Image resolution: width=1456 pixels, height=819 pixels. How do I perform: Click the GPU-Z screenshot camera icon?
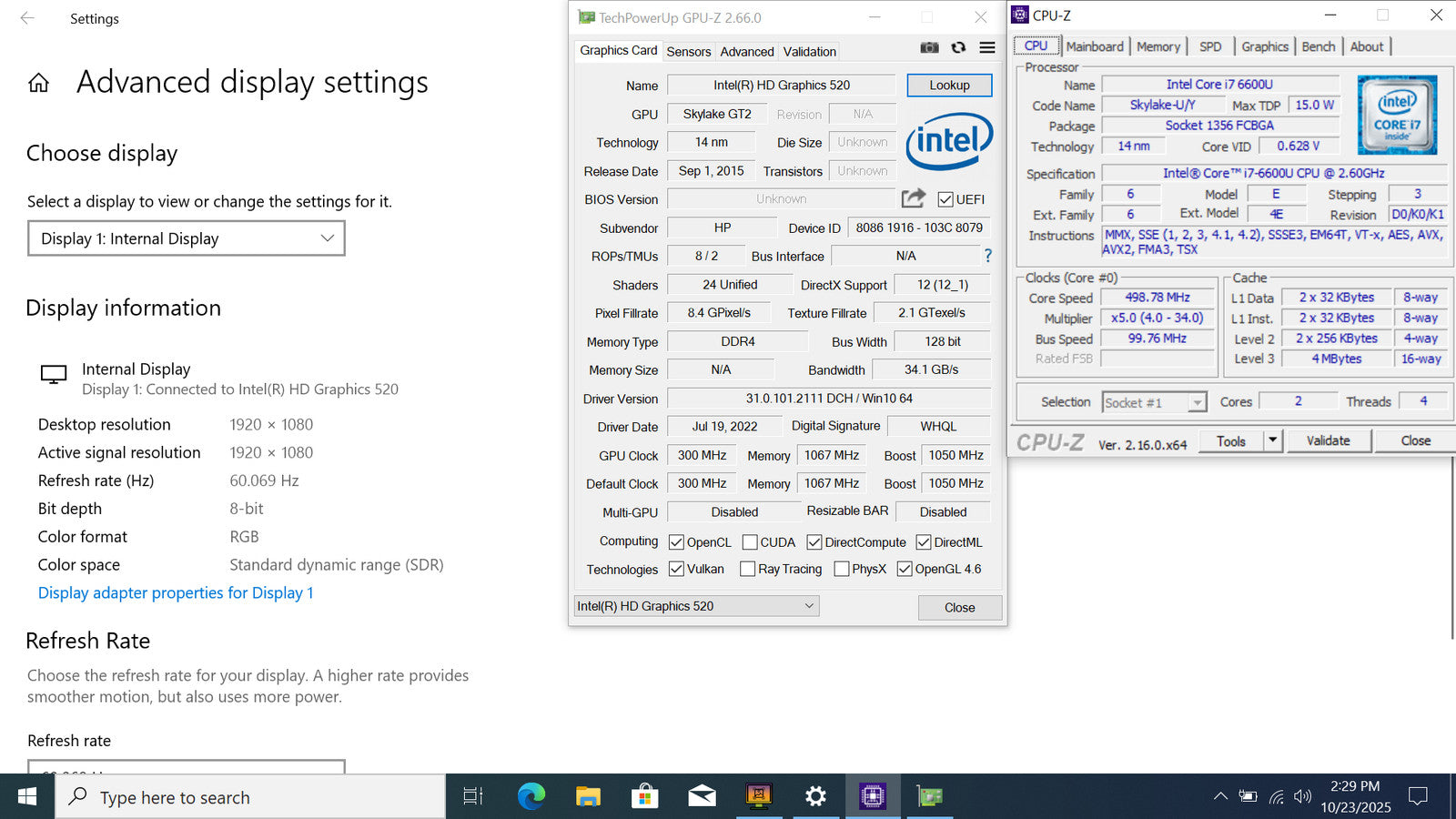pyautogui.click(x=929, y=48)
